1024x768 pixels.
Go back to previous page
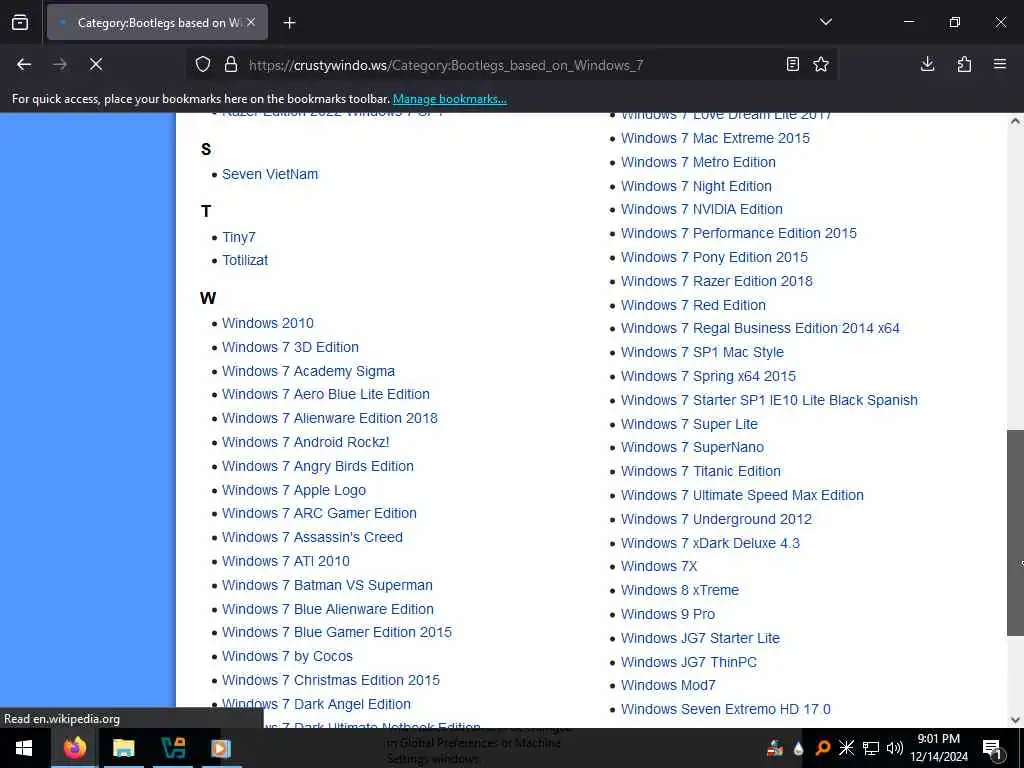point(24,64)
